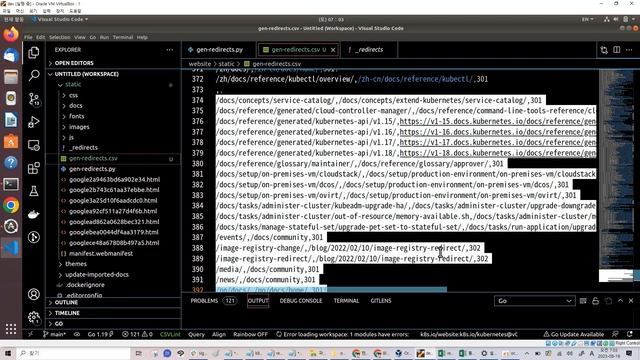Close the gen-redirects.csv tab

pyautogui.click(x=333, y=50)
